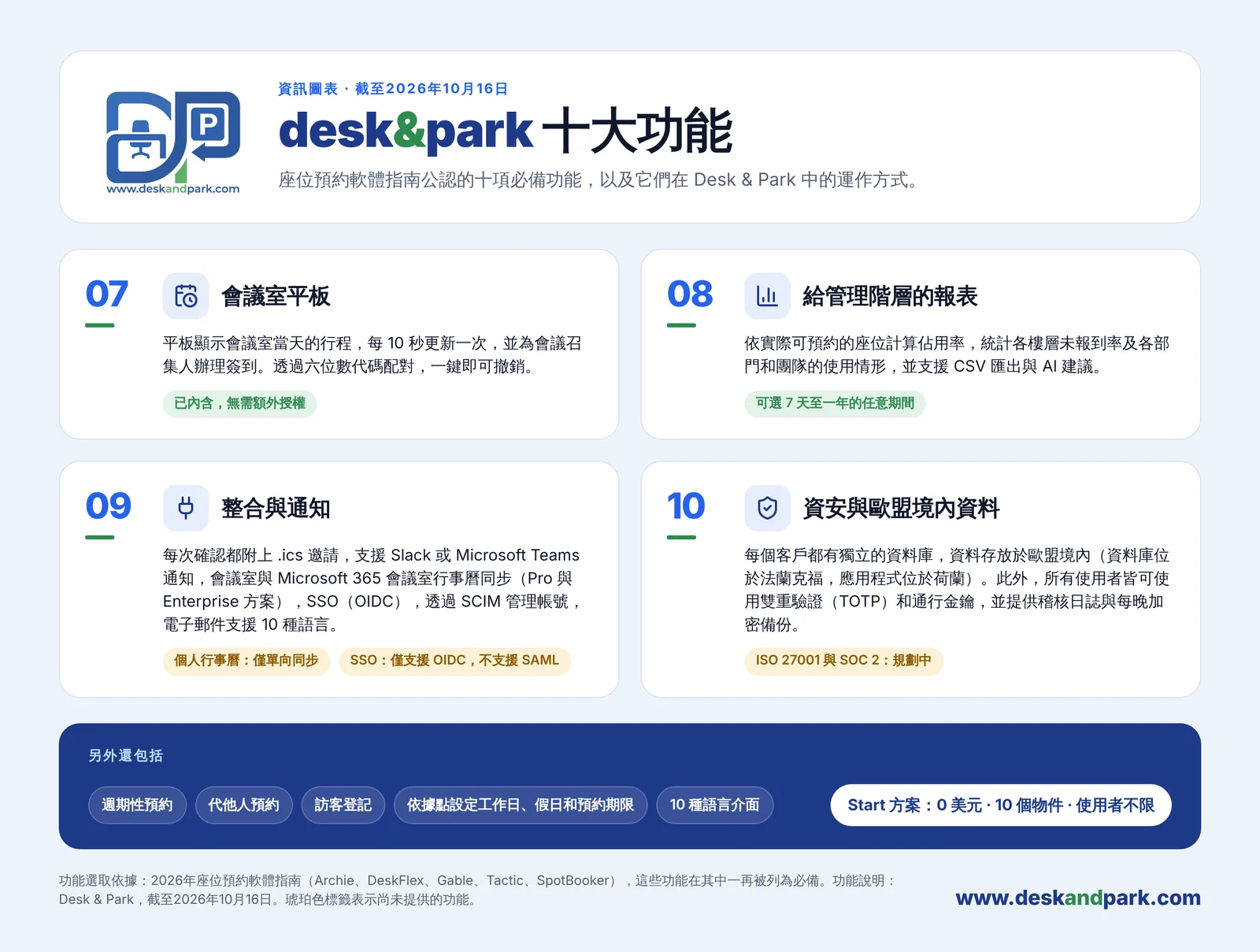Click the footnote starting 功能選取依據
1260x952 pixels.
tap(478, 890)
